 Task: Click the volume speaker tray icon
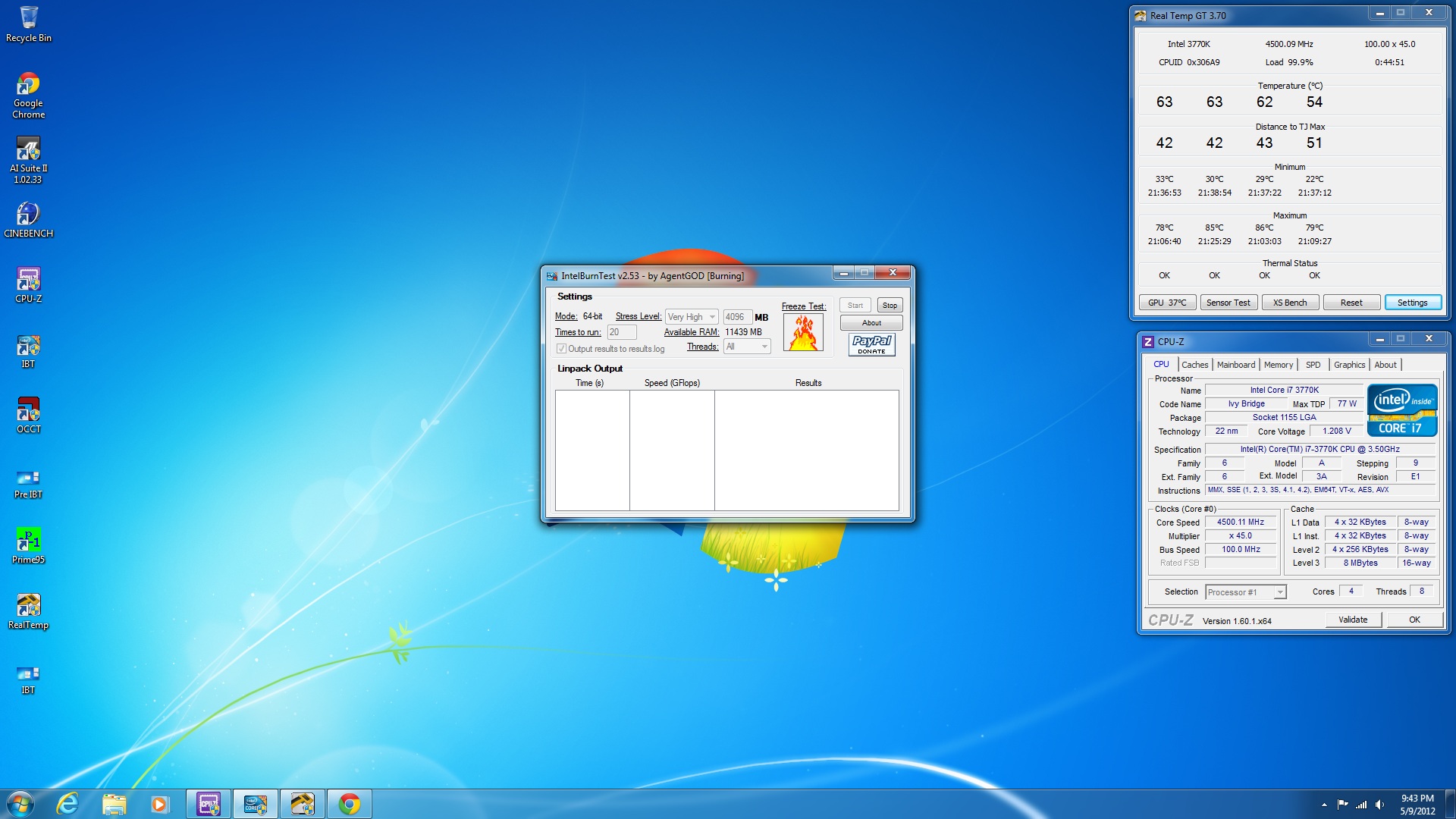click(x=1379, y=805)
